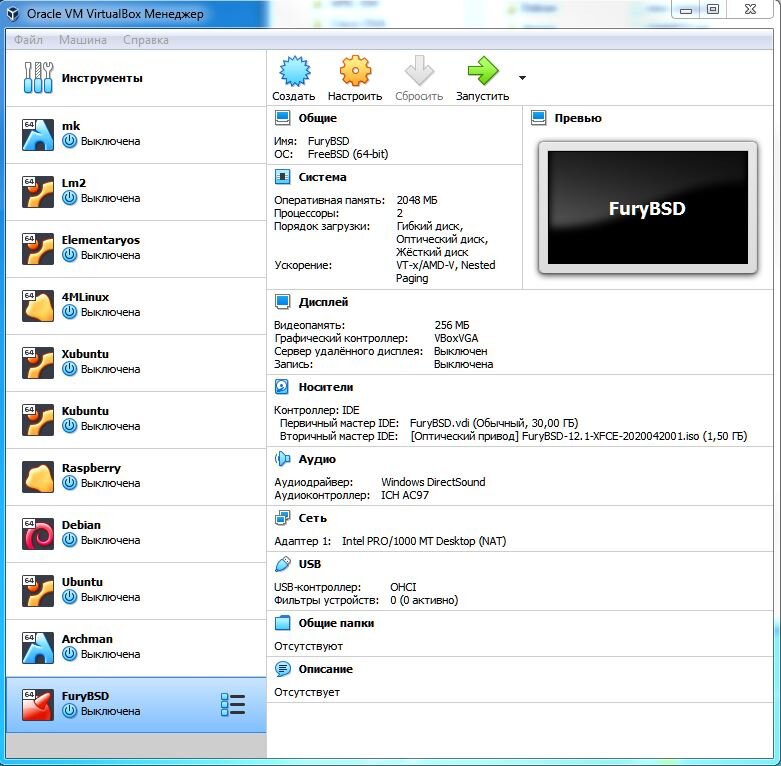Open the Машина menu
This screenshot has height=766, width=781.
tap(83, 40)
